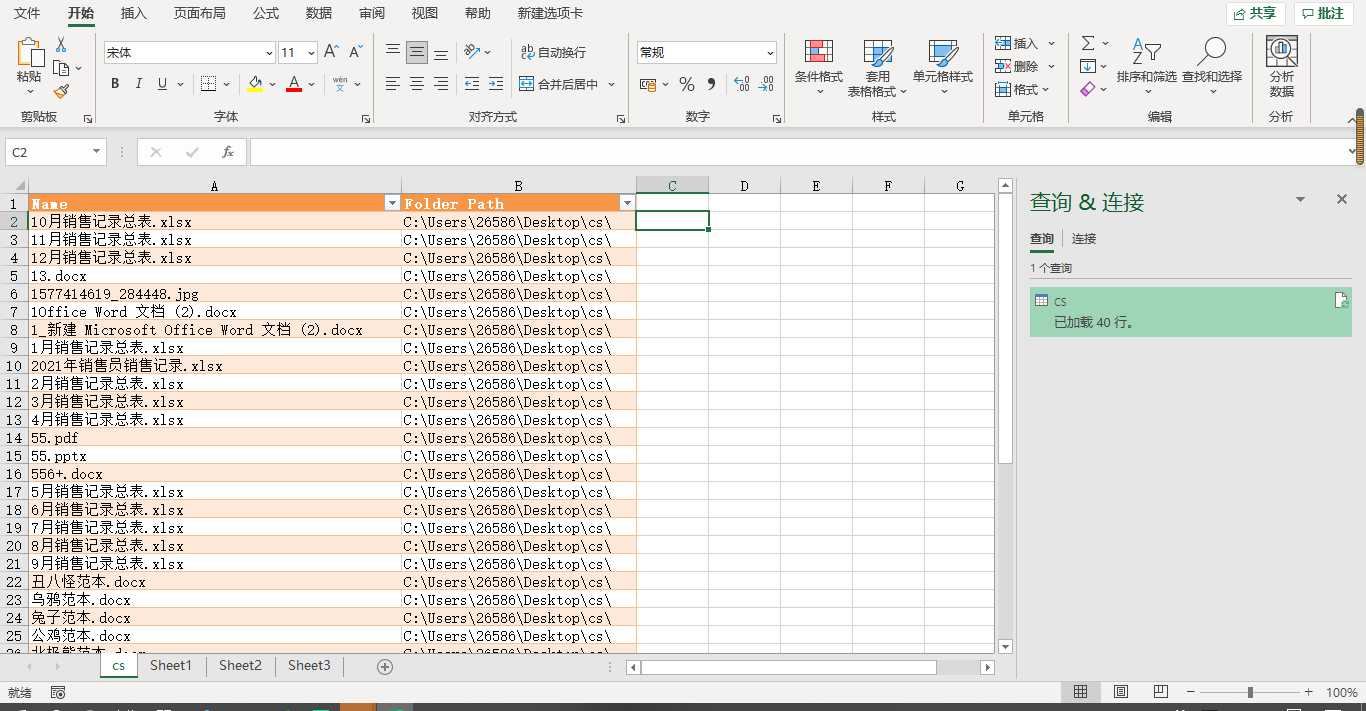Open the Folder Path column filter dropdown
The width and height of the screenshot is (1366, 711).
tap(627, 203)
